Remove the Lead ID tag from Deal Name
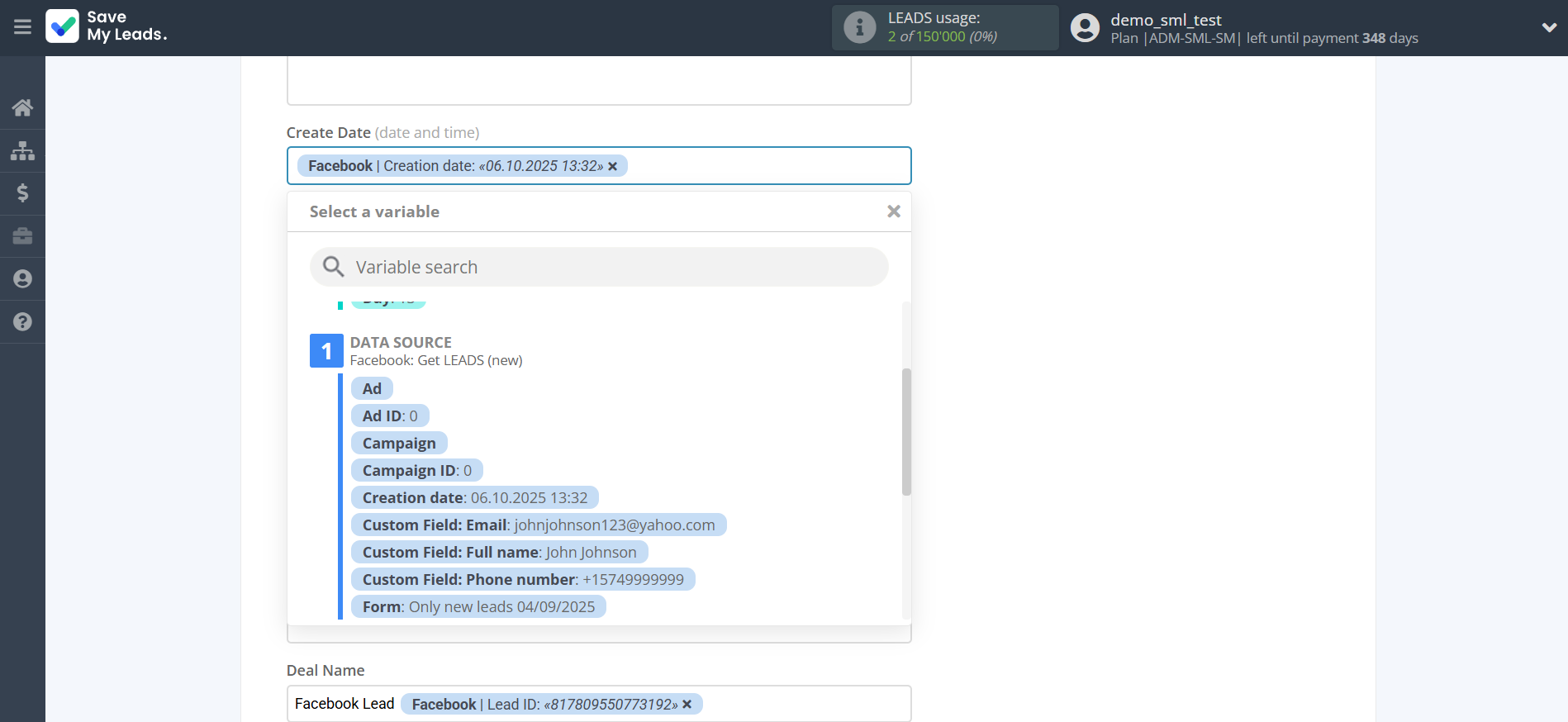1568x722 pixels. pyautogui.click(x=687, y=705)
